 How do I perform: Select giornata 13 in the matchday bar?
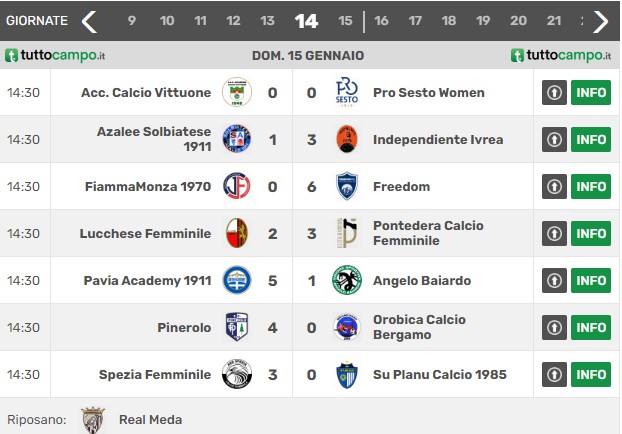[267, 21]
